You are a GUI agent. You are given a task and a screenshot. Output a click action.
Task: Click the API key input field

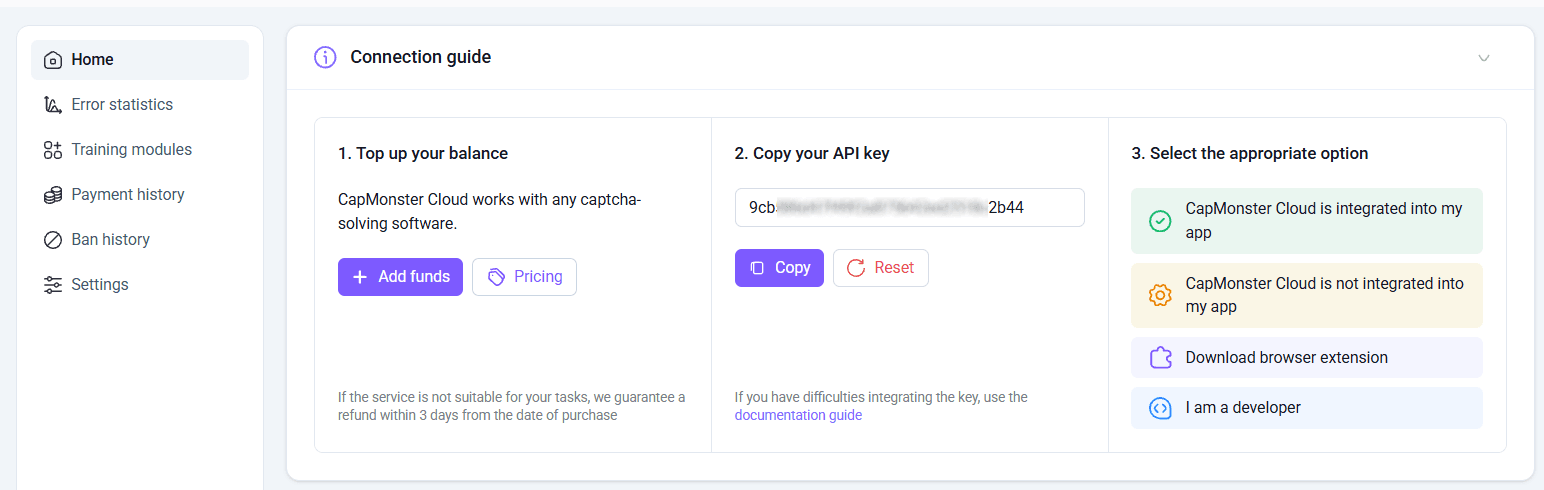(910, 208)
